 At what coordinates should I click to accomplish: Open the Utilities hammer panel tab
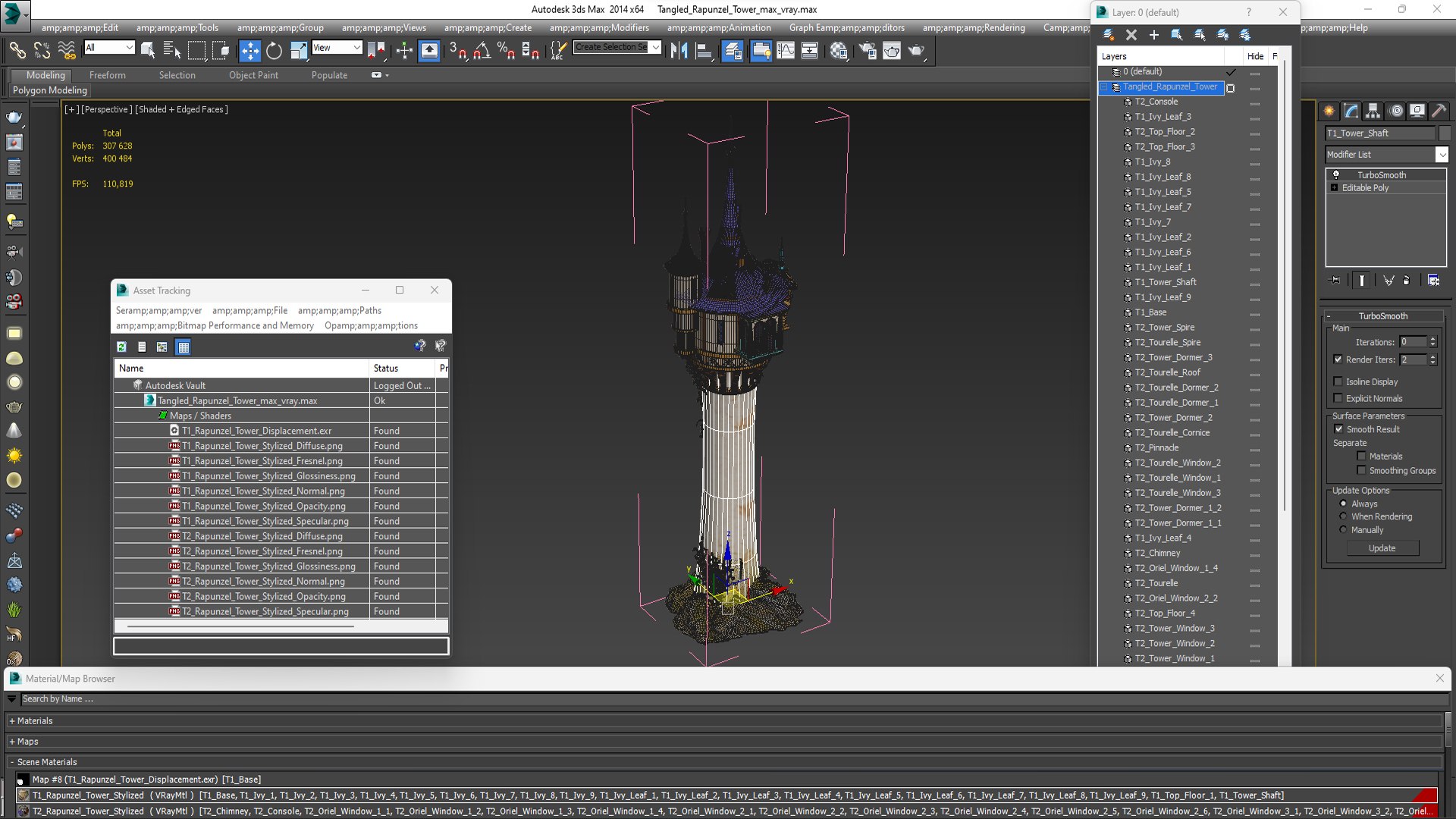tap(1439, 111)
